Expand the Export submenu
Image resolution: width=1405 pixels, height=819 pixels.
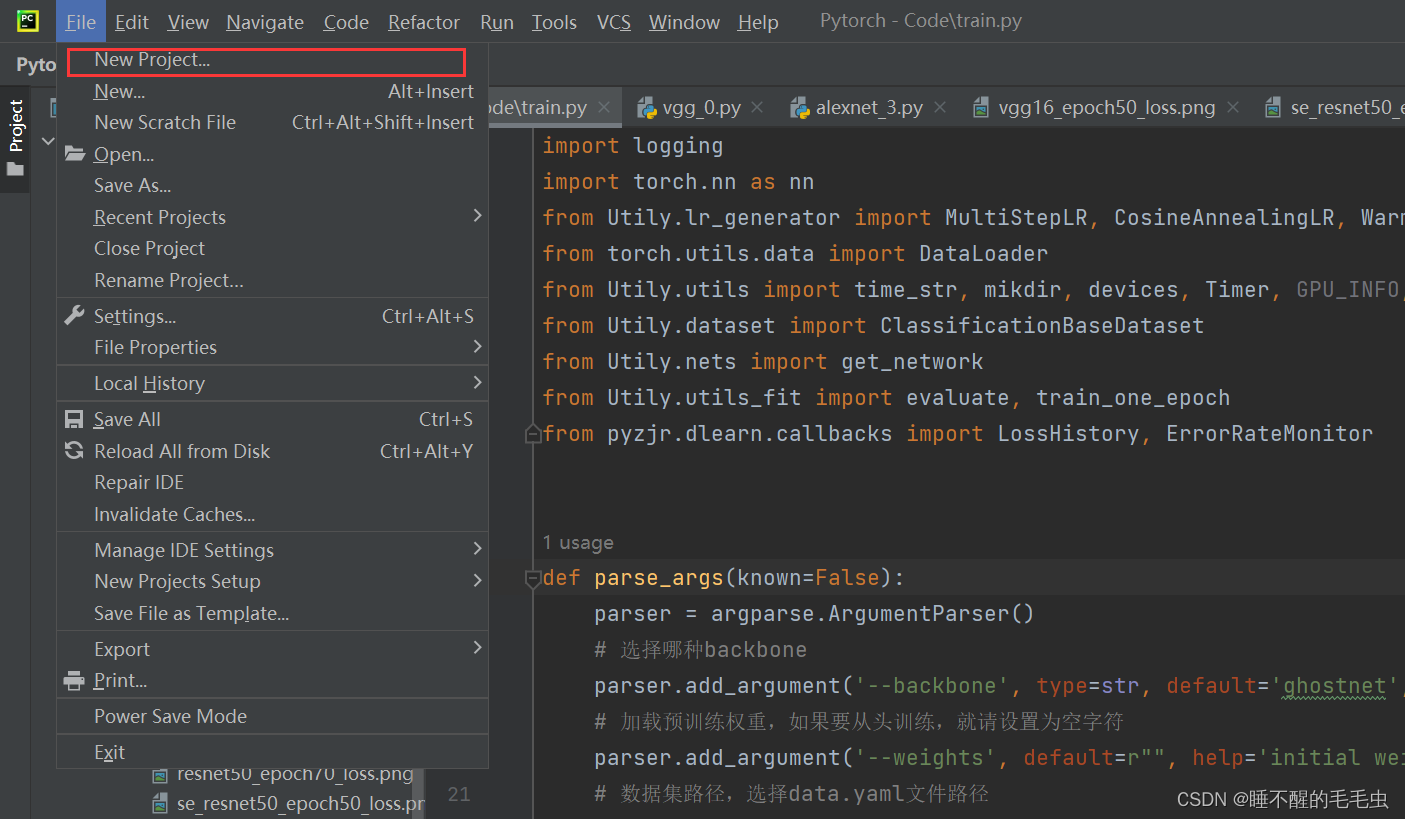coord(121,648)
